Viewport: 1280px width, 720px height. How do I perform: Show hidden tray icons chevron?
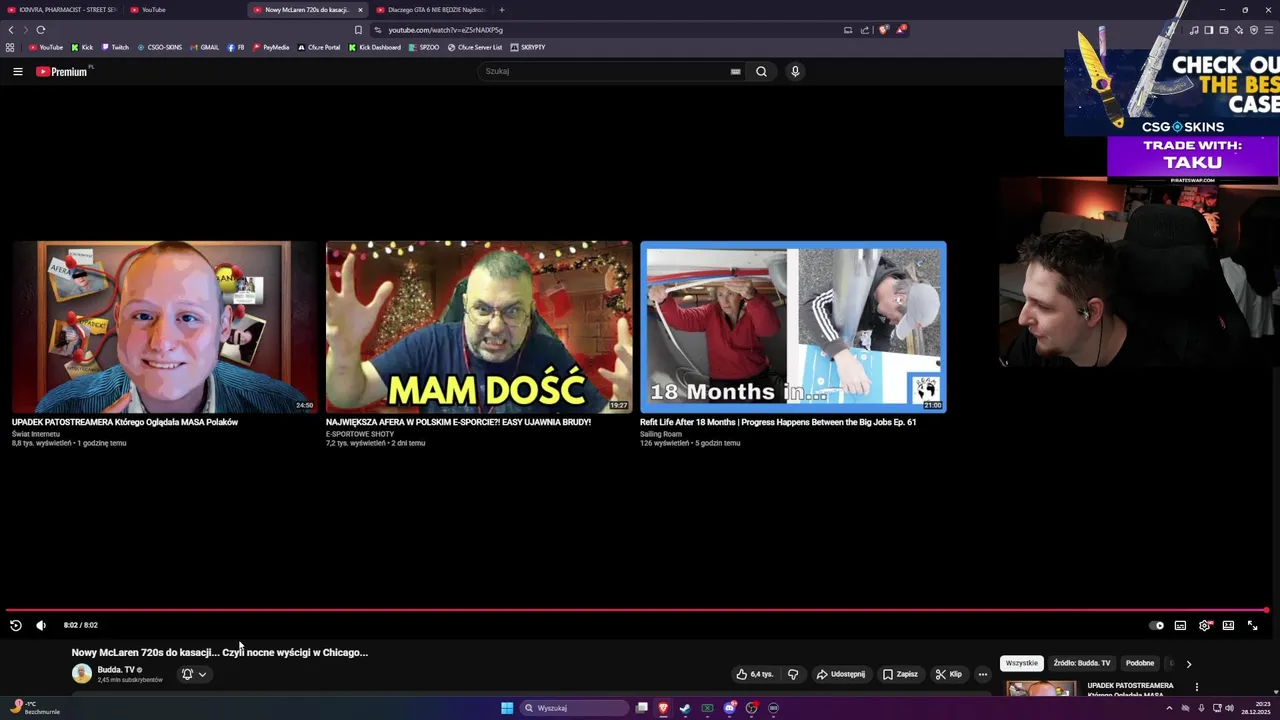pyautogui.click(x=1169, y=708)
